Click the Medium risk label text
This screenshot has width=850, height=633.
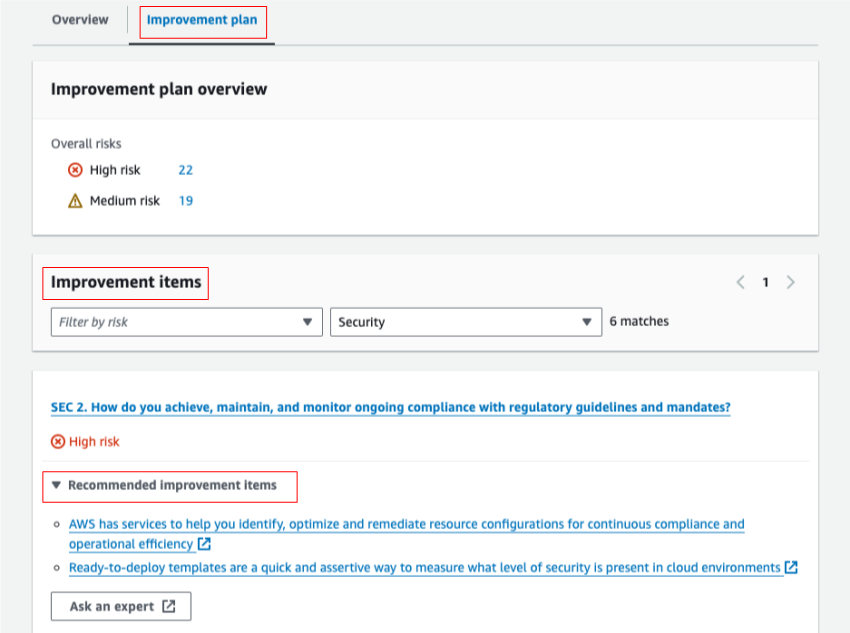coord(125,201)
